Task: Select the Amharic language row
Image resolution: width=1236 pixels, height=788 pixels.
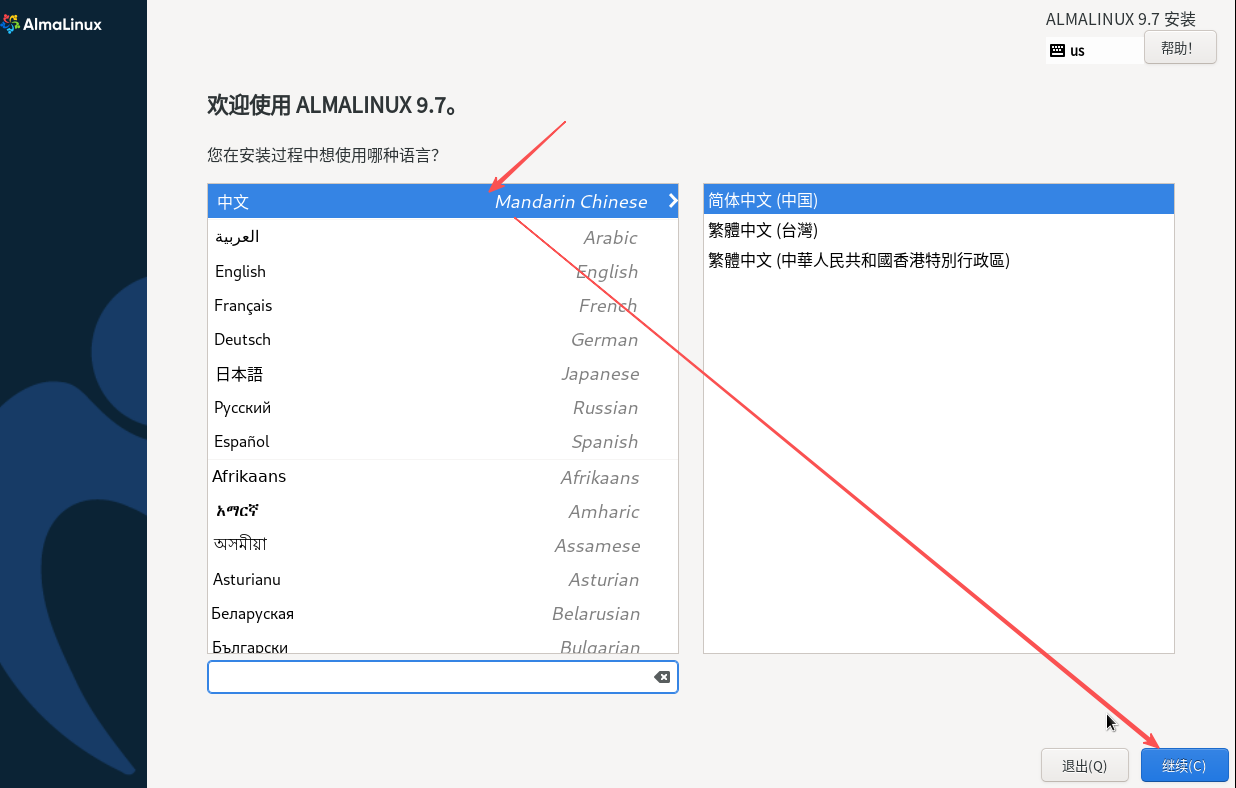Action: pos(443,511)
